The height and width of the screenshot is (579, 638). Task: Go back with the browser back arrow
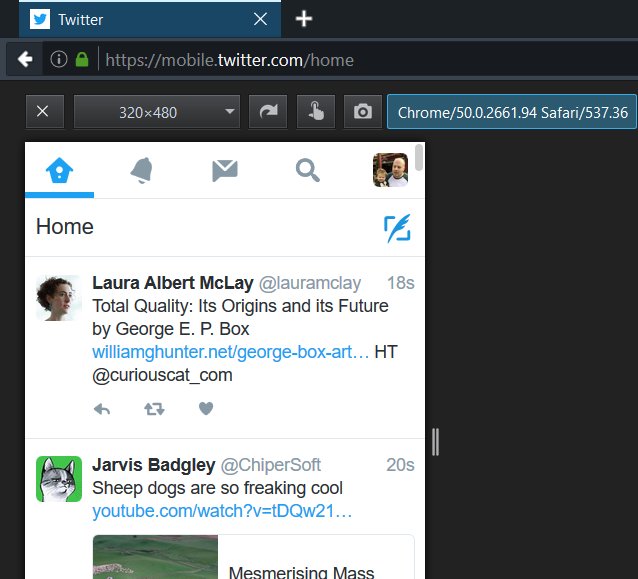pos(25,59)
